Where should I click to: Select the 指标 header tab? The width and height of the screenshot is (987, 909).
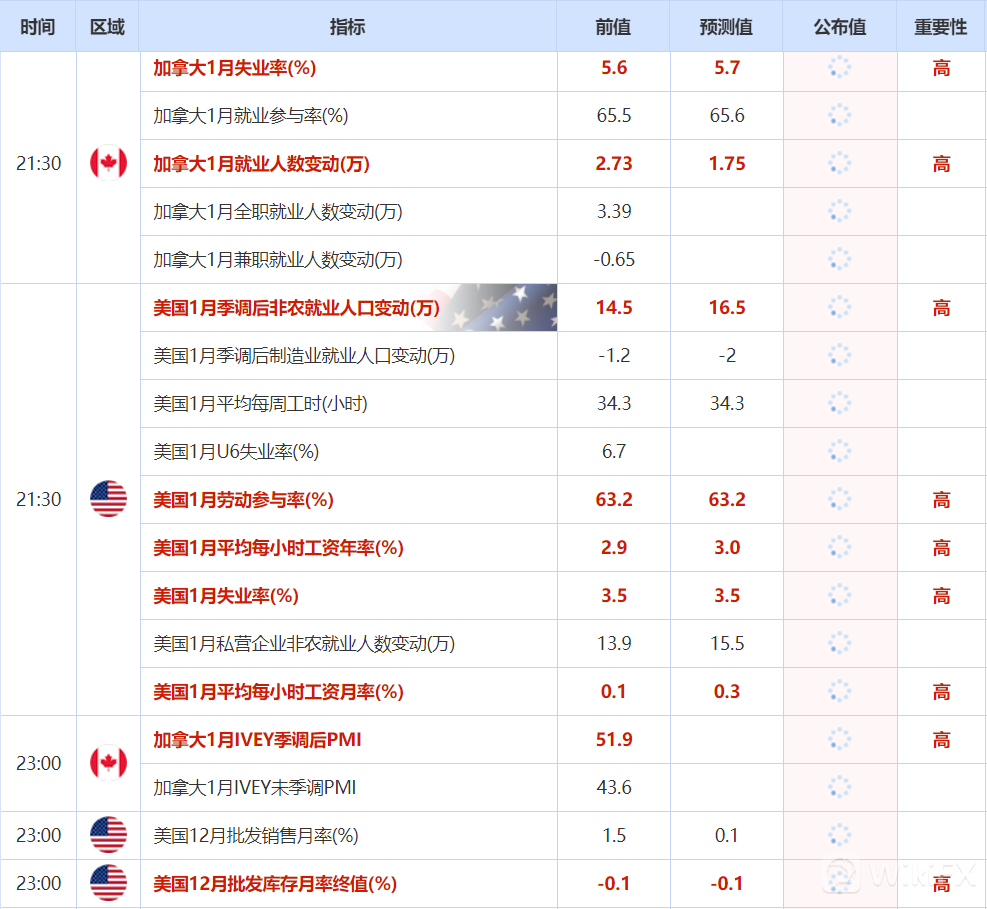click(348, 26)
